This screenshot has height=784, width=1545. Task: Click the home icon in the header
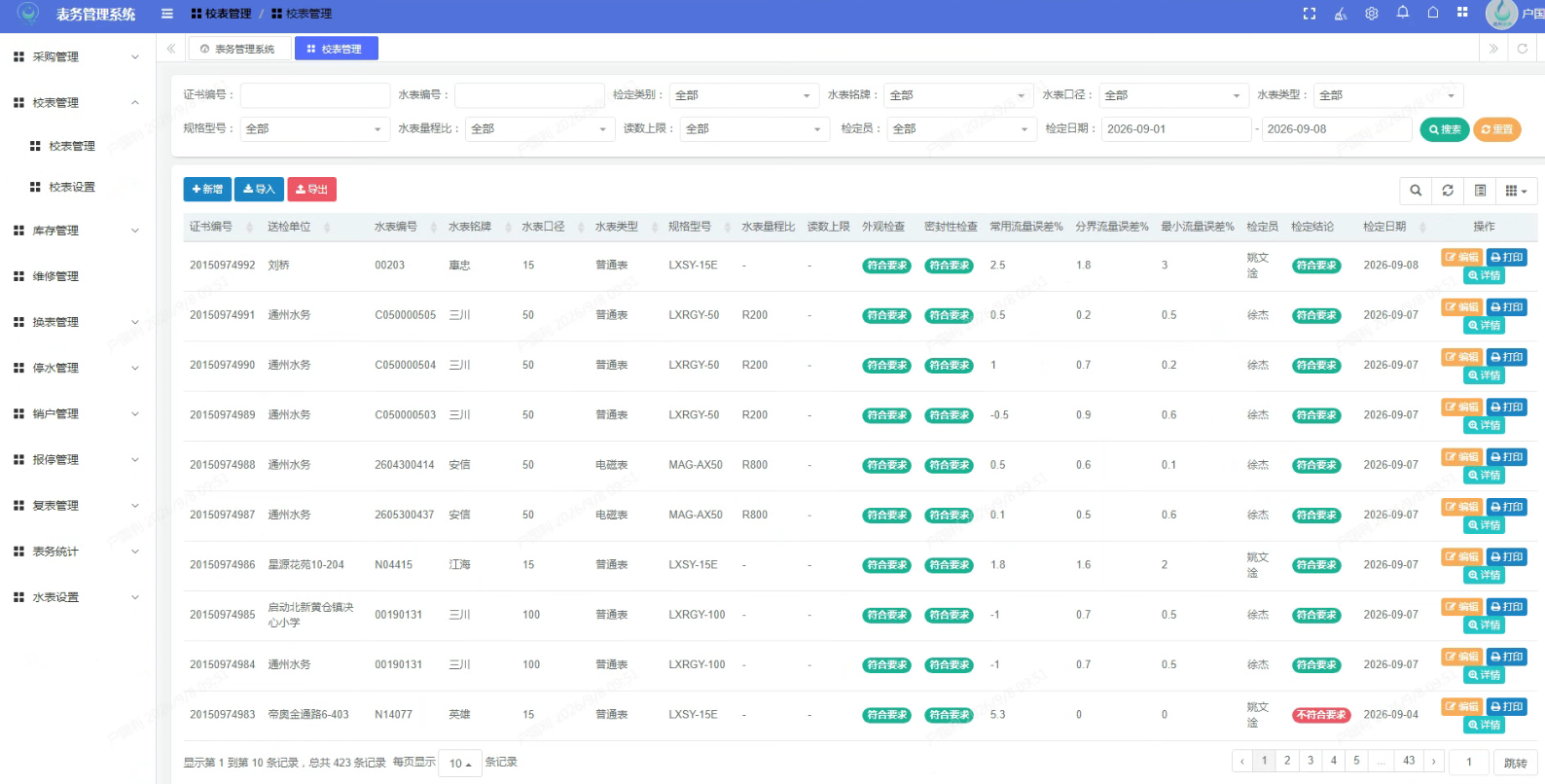[x=1433, y=13]
